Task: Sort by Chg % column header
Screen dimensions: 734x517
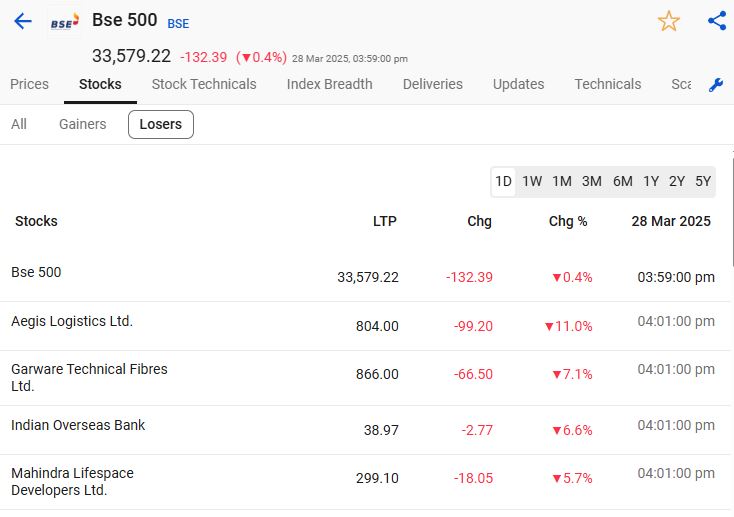Action: pyautogui.click(x=568, y=221)
